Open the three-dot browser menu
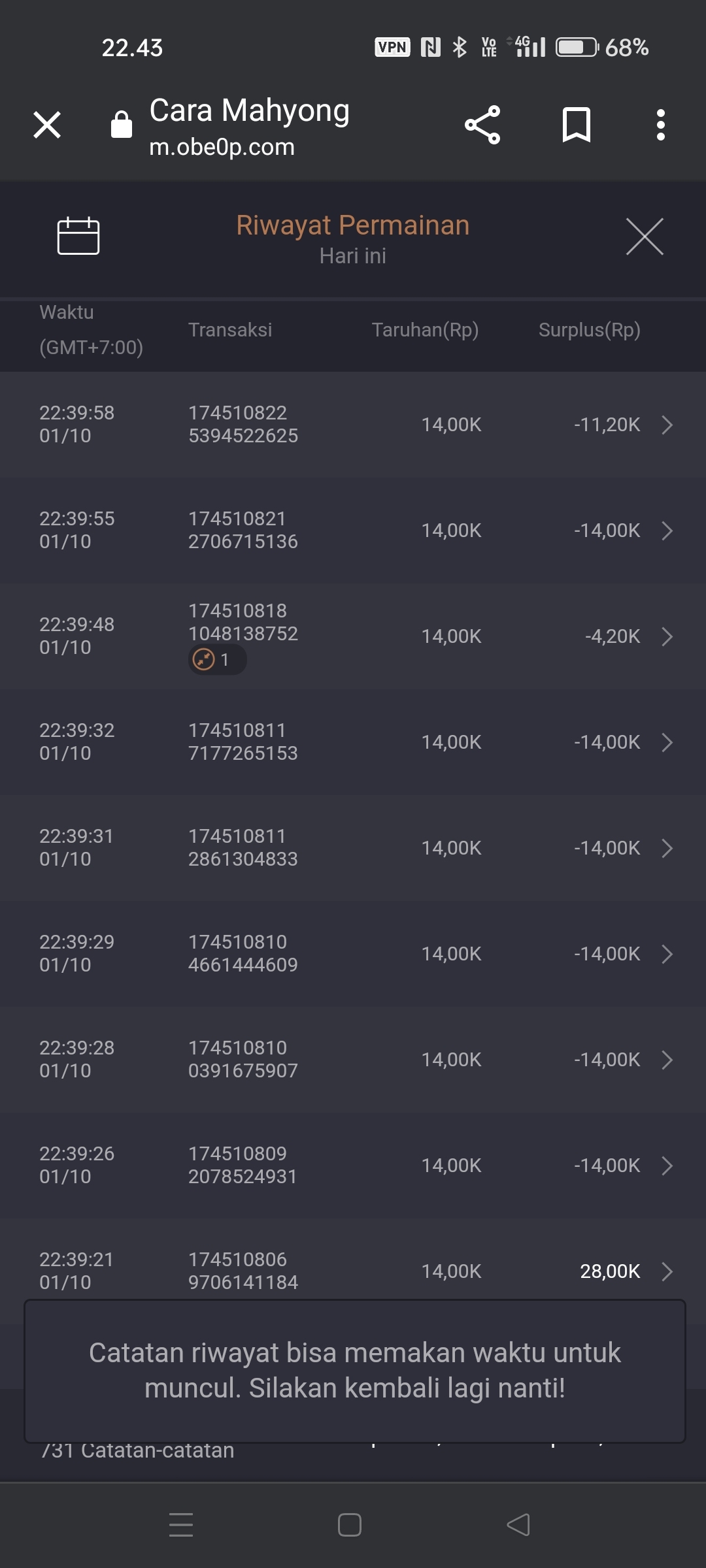The height and width of the screenshot is (1568, 706). (x=661, y=125)
